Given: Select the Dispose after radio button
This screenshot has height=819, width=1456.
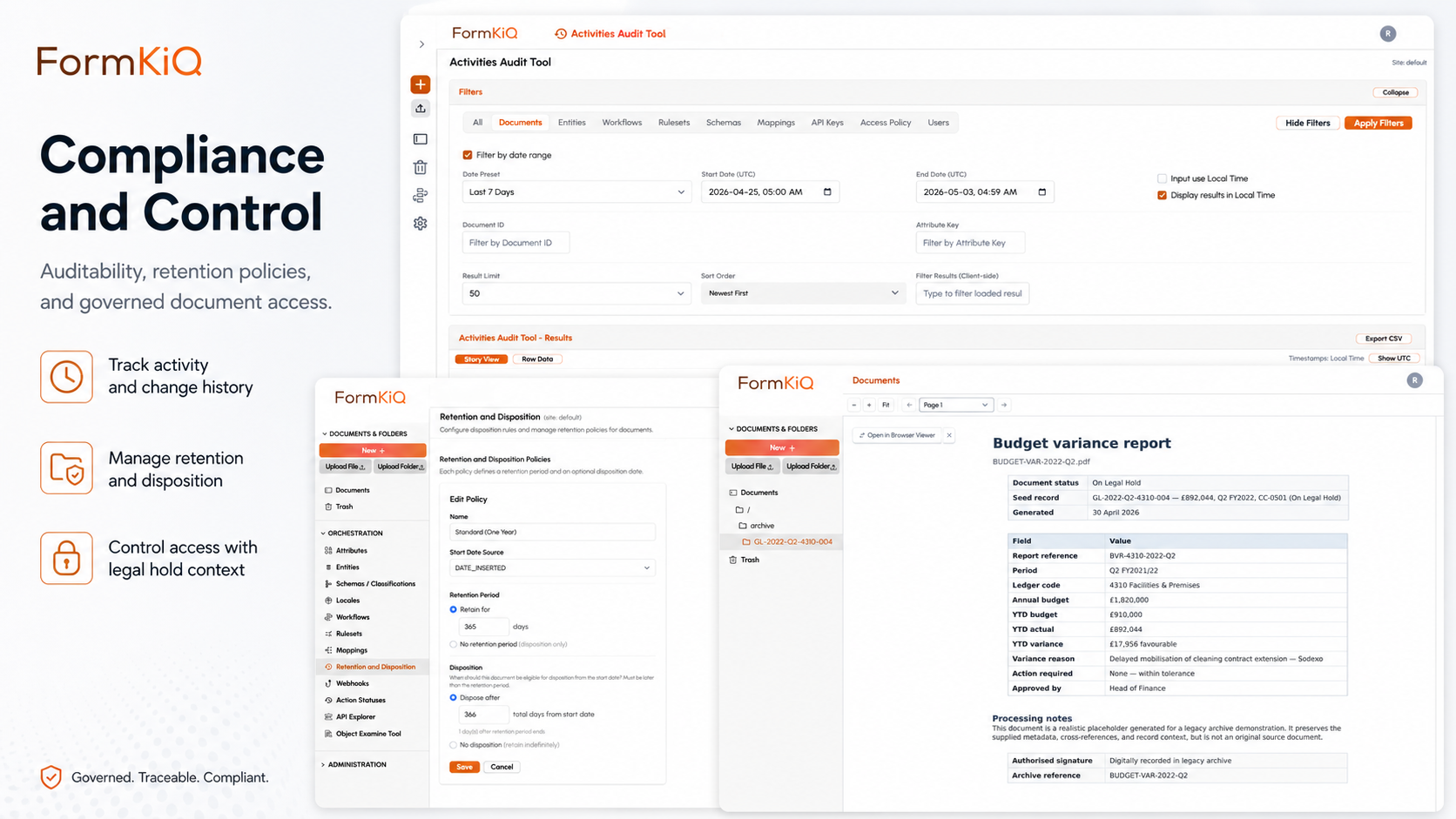Looking at the screenshot, I should point(453,697).
